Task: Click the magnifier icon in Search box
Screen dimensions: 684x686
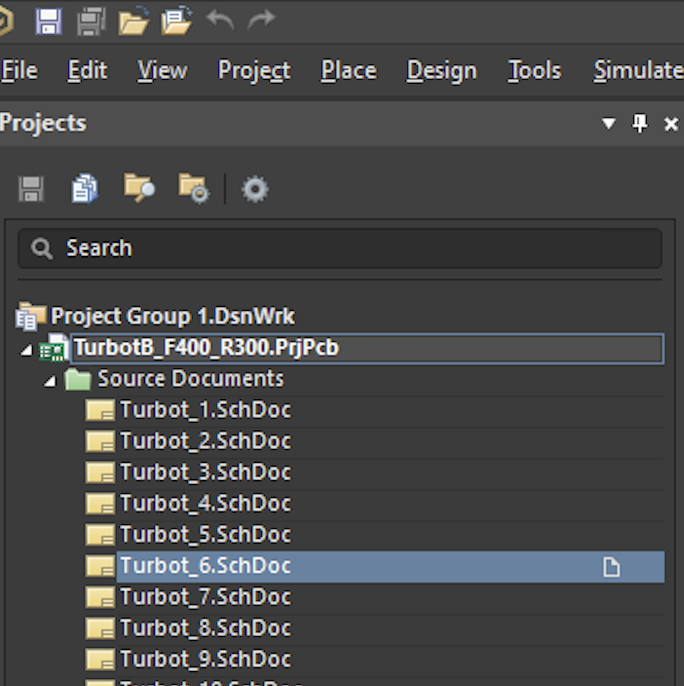Action: (x=42, y=248)
